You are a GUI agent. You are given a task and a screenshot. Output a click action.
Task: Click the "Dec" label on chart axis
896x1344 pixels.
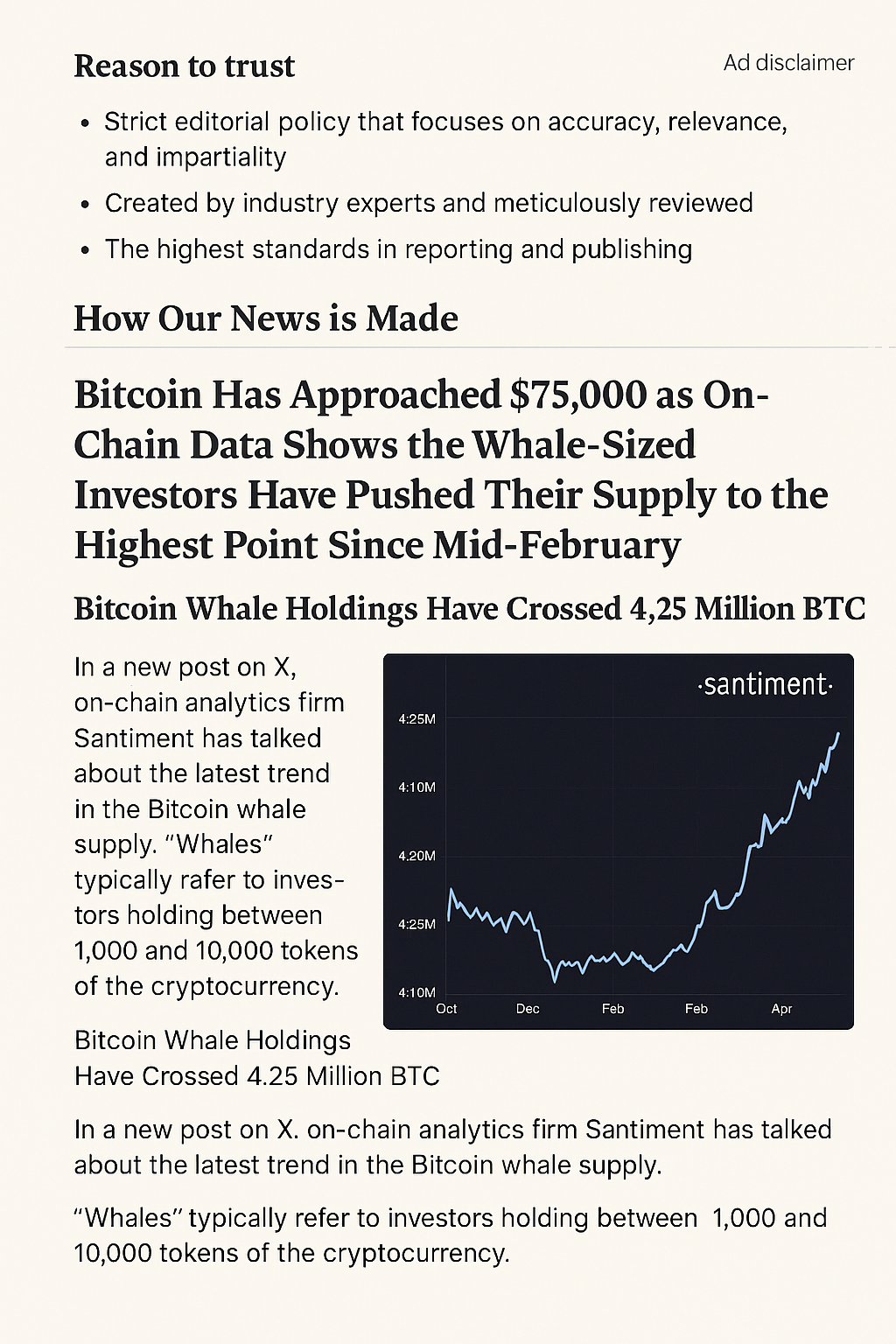528,1009
